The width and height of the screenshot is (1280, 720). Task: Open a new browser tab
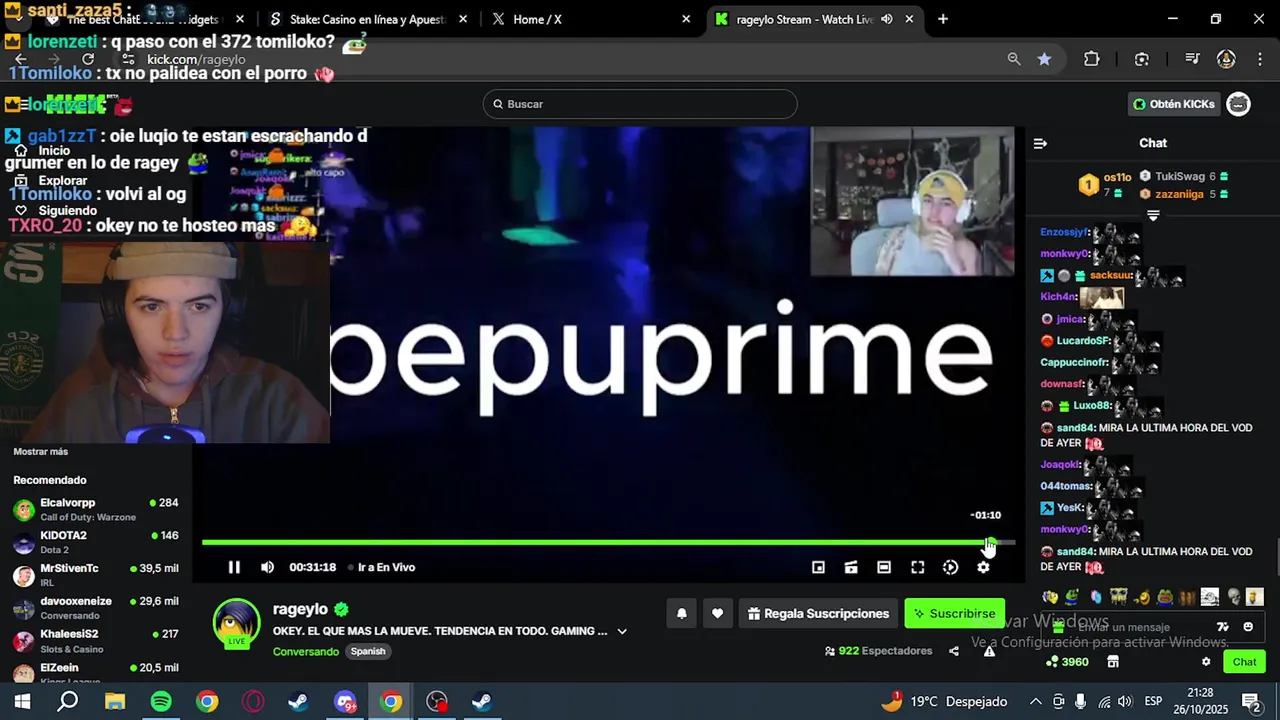pos(943,19)
